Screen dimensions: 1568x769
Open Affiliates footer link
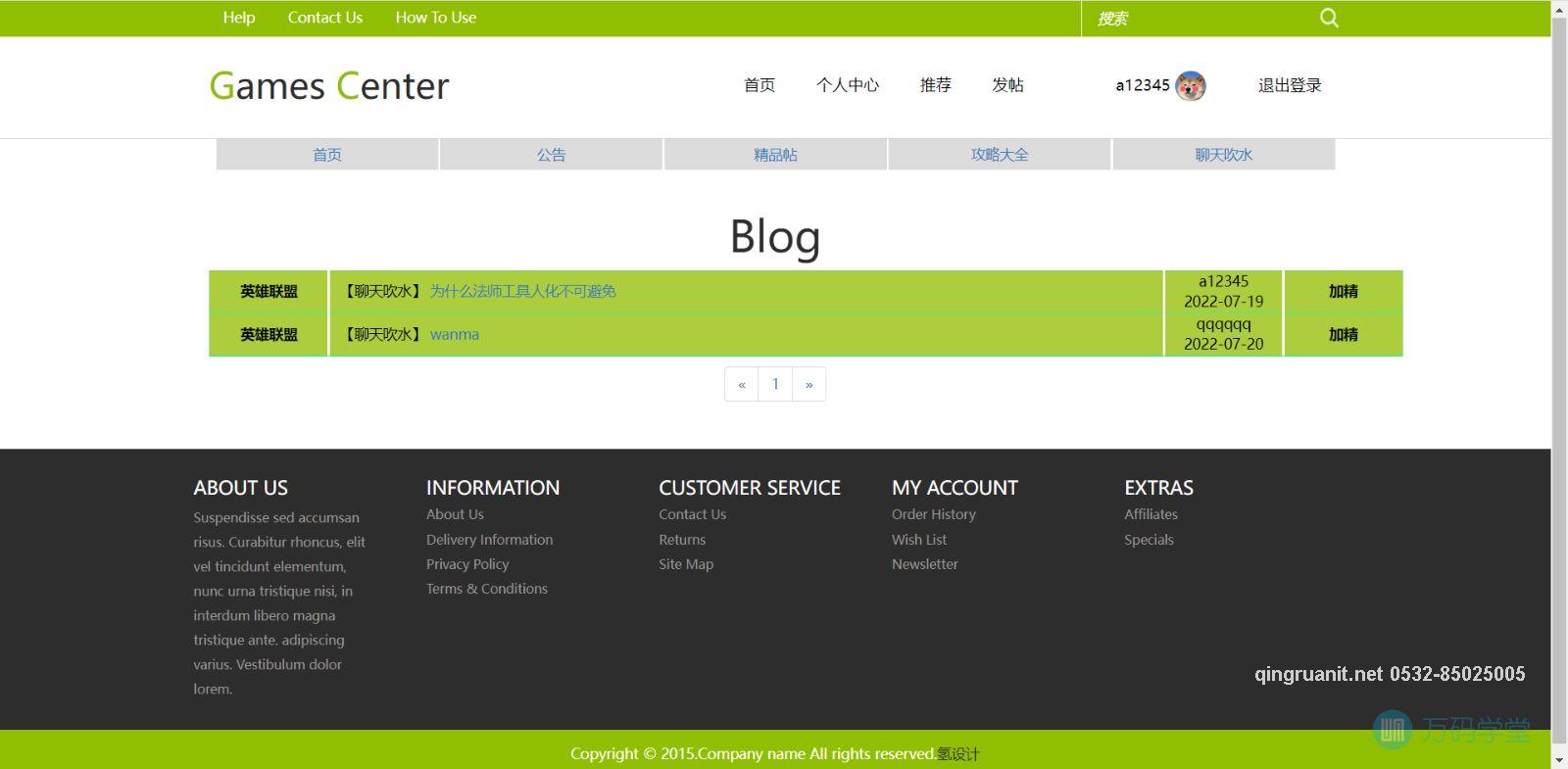[x=1151, y=514]
